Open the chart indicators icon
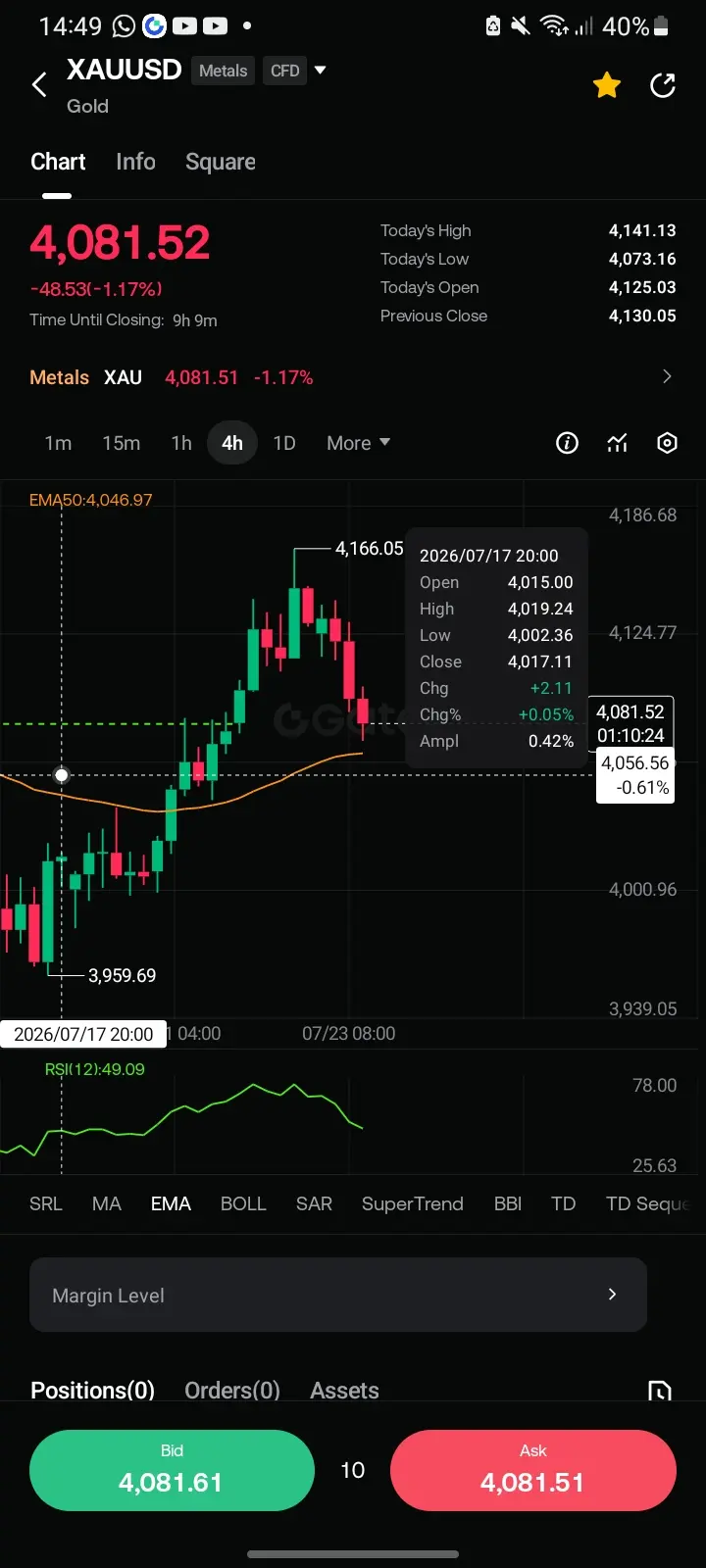706x1568 pixels. click(617, 443)
